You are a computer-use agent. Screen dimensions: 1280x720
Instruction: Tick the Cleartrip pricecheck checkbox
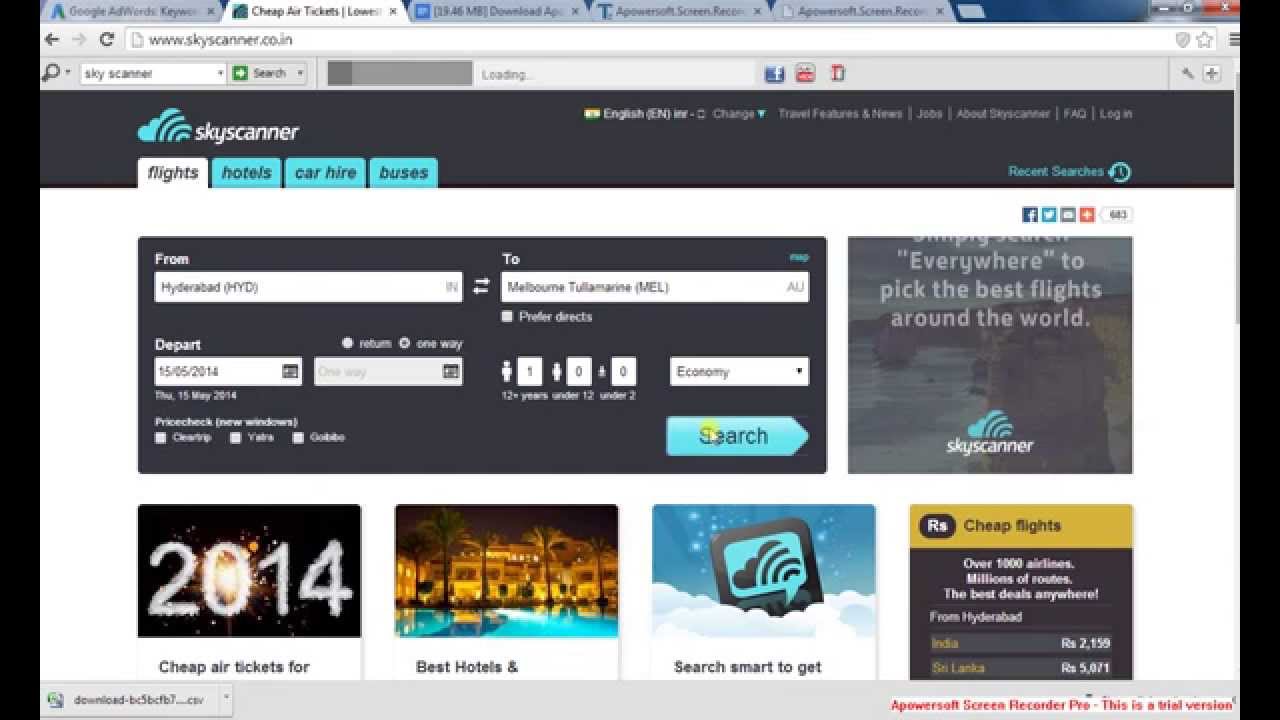click(x=161, y=438)
